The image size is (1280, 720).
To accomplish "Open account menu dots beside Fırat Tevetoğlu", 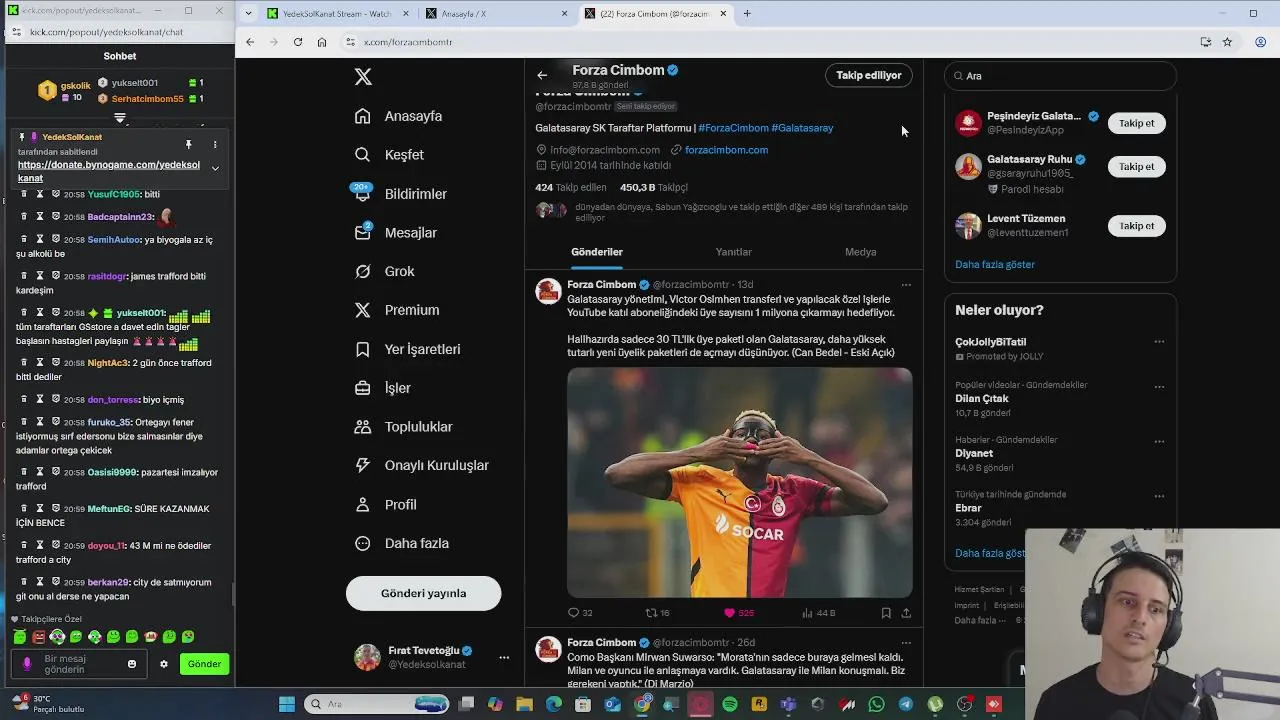I will pyautogui.click(x=504, y=658).
